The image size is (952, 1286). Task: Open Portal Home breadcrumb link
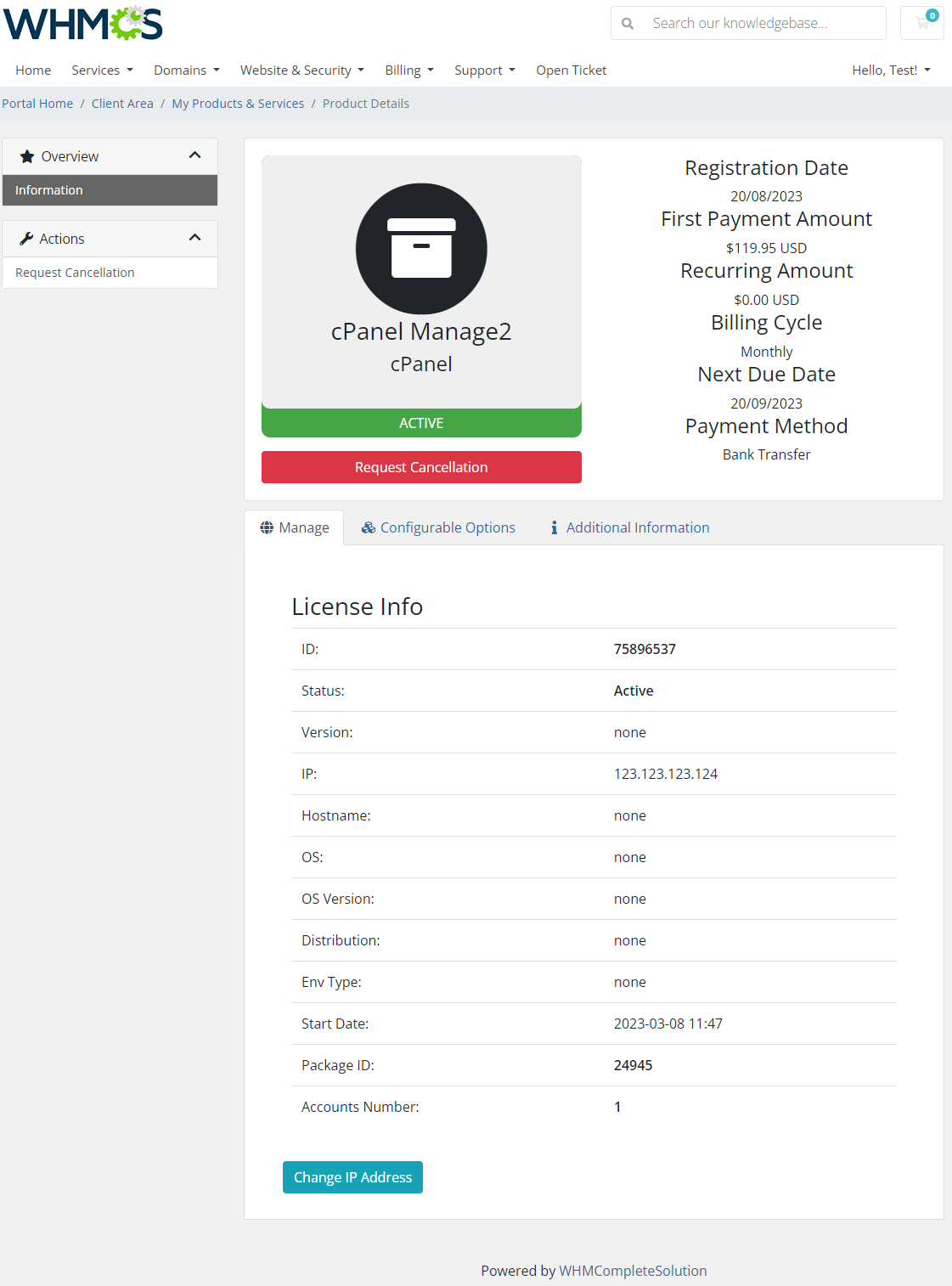click(x=37, y=104)
